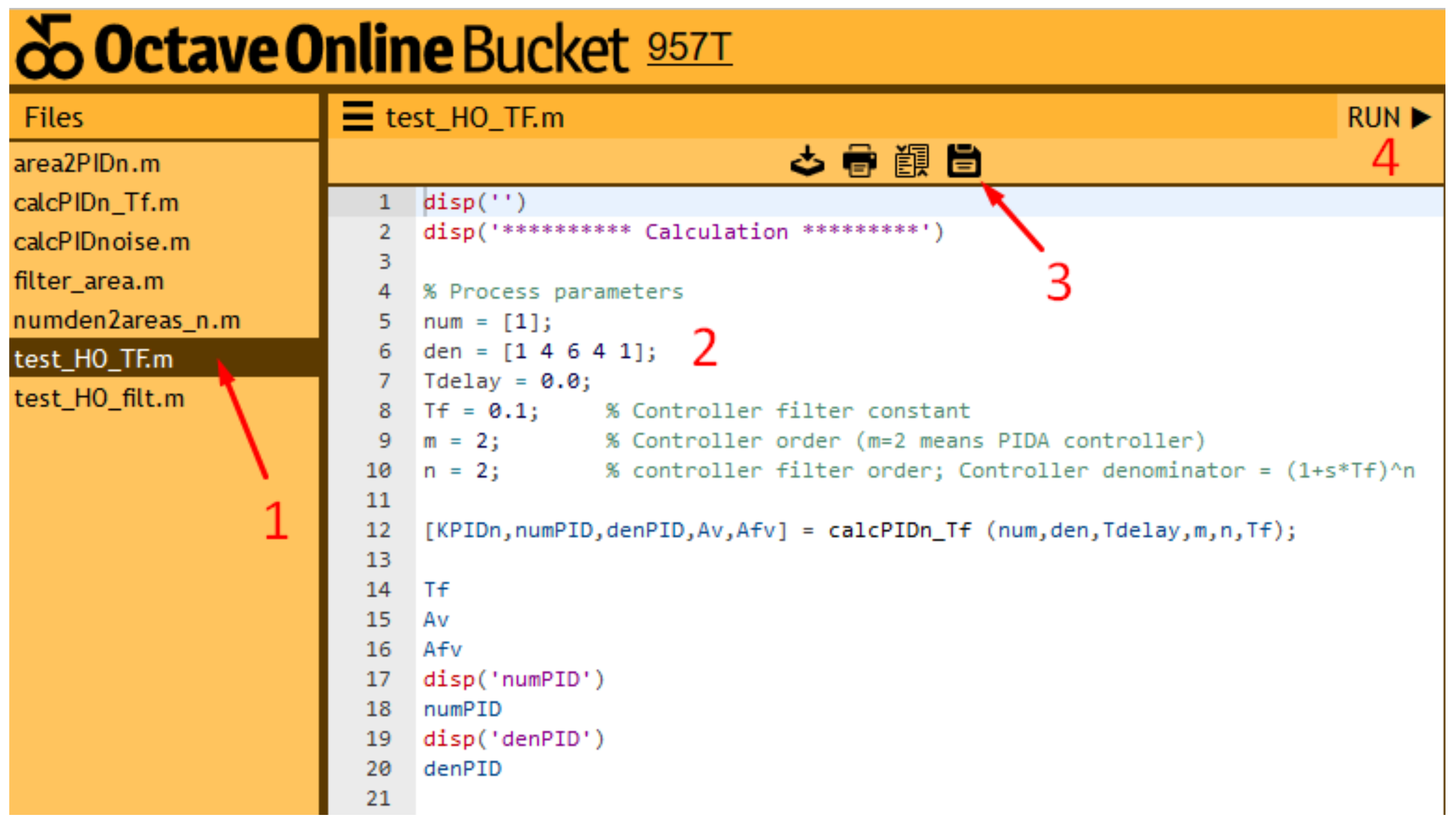Open area2PIDn.m from file list

pos(87,164)
